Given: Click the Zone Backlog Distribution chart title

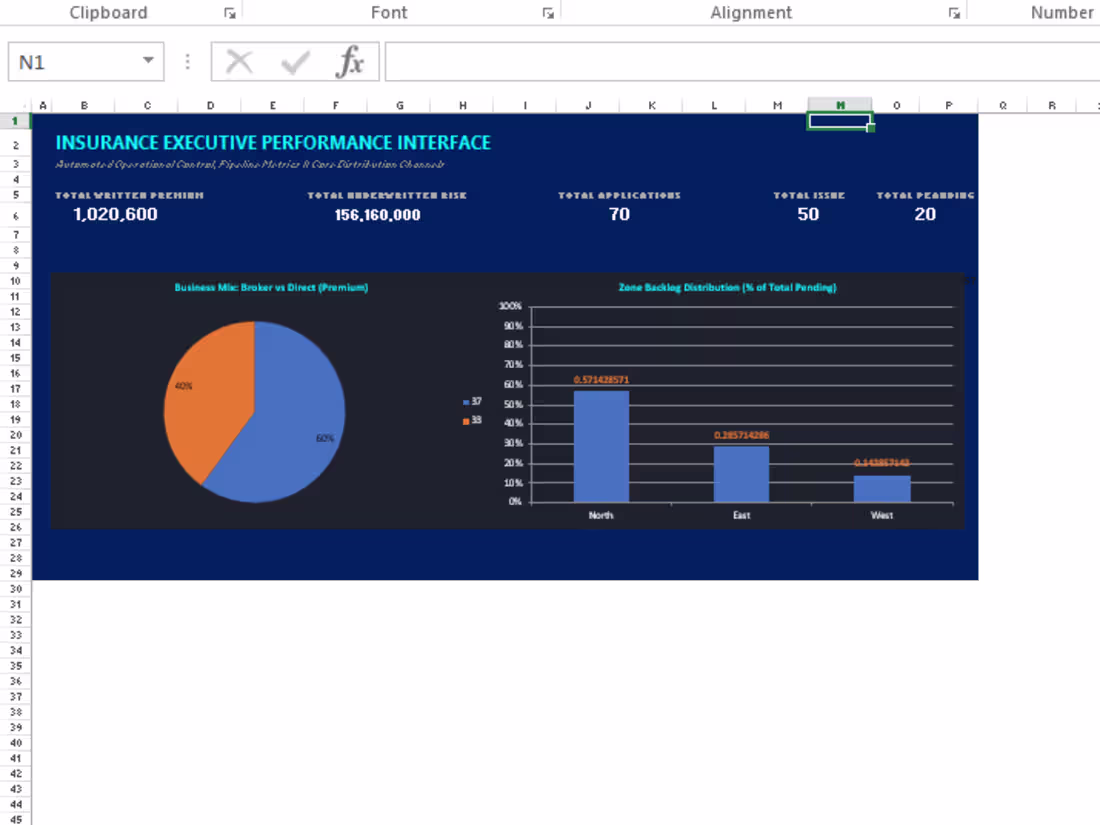Looking at the screenshot, I should click(x=727, y=288).
